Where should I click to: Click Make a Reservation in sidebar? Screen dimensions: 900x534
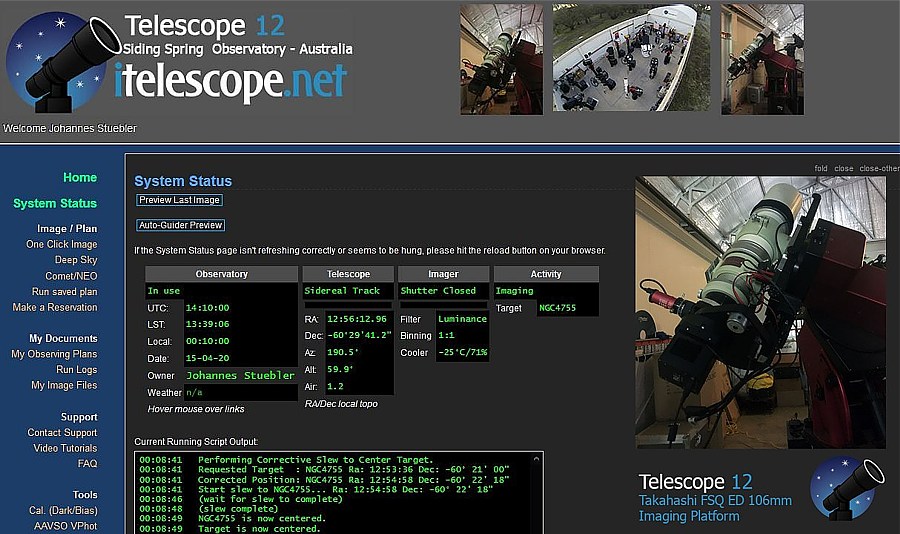tap(55, 308)
